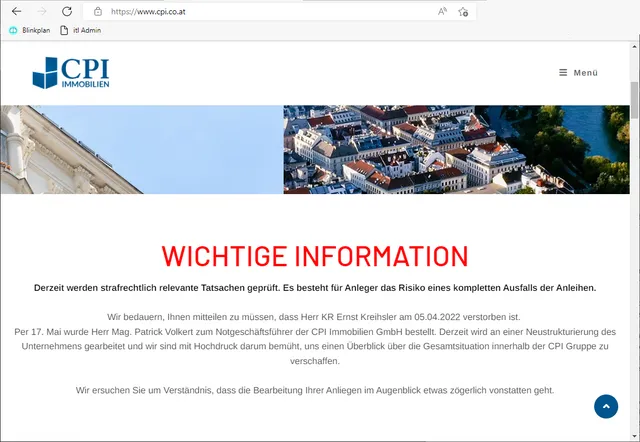Click the aerial city banner image
Screen dimensions: 640x442
point(456,149)
